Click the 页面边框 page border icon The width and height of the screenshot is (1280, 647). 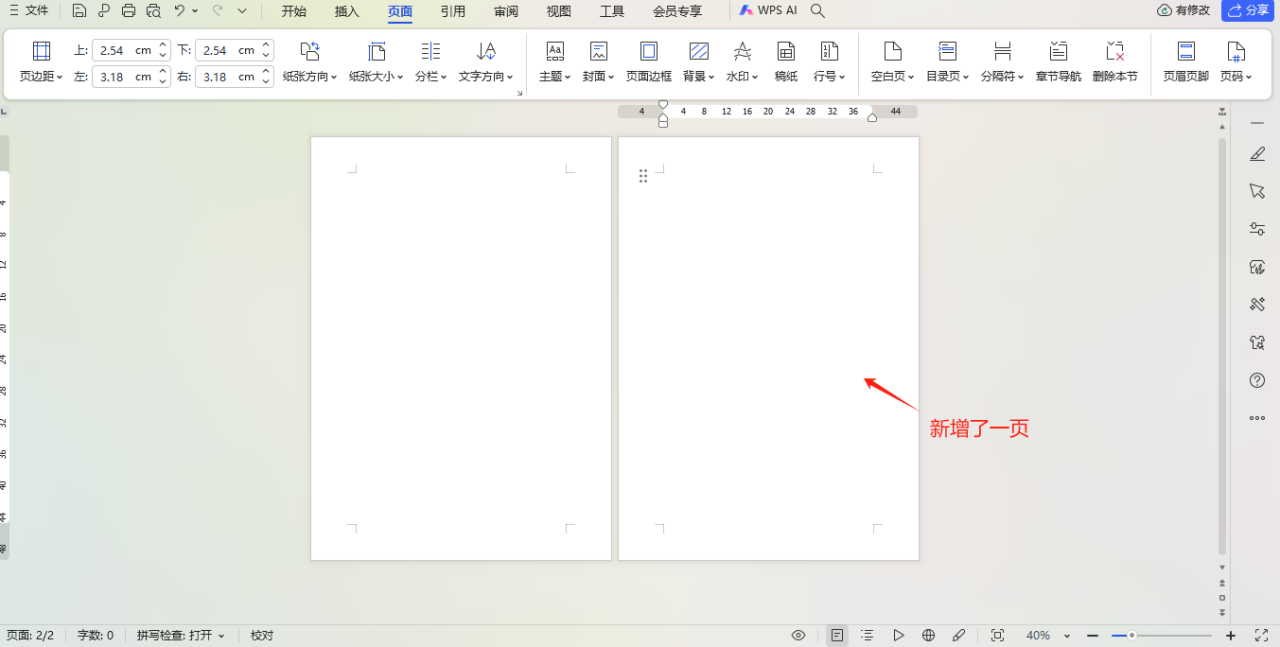click(649, 62)
